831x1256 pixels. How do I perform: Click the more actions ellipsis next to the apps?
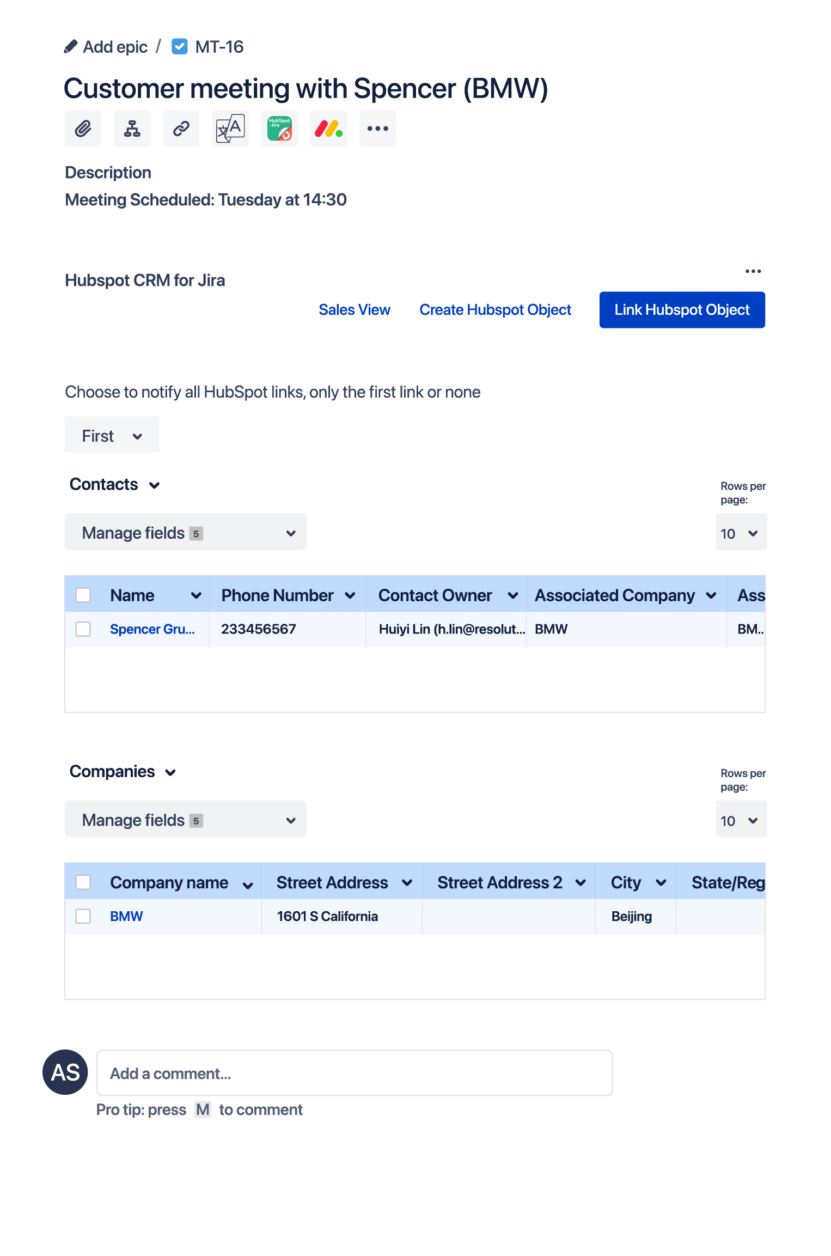coord(377,128)
